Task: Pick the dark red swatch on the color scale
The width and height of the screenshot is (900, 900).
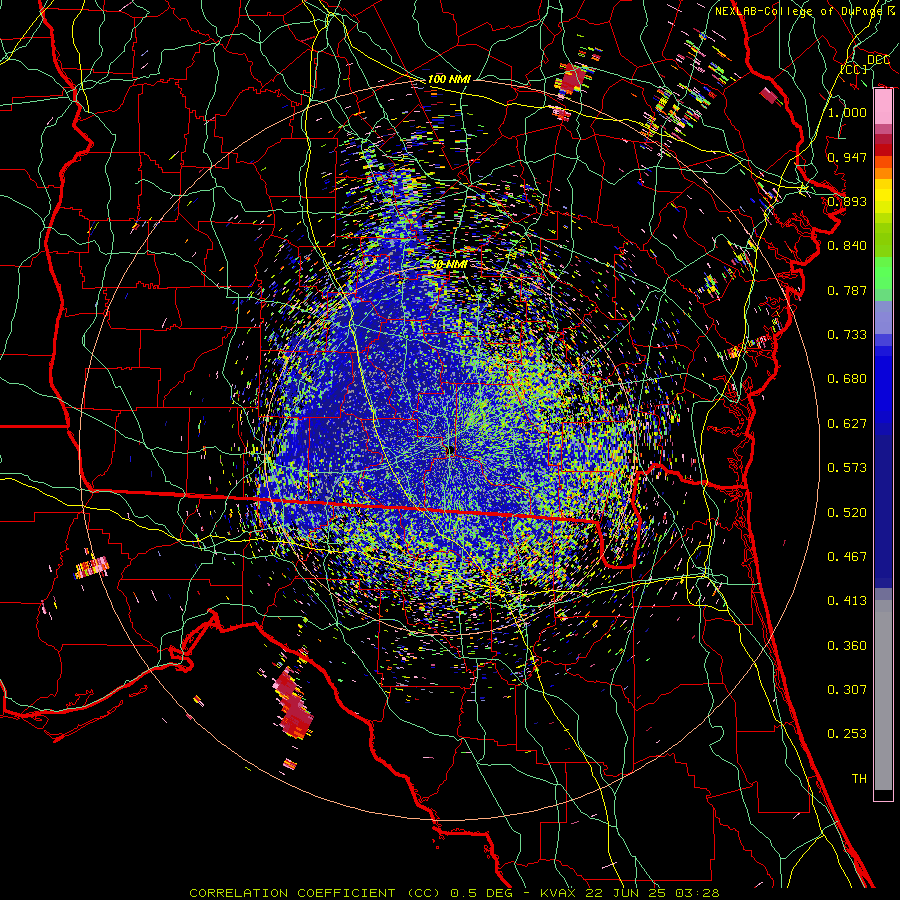Action: (x=883, y=150)
